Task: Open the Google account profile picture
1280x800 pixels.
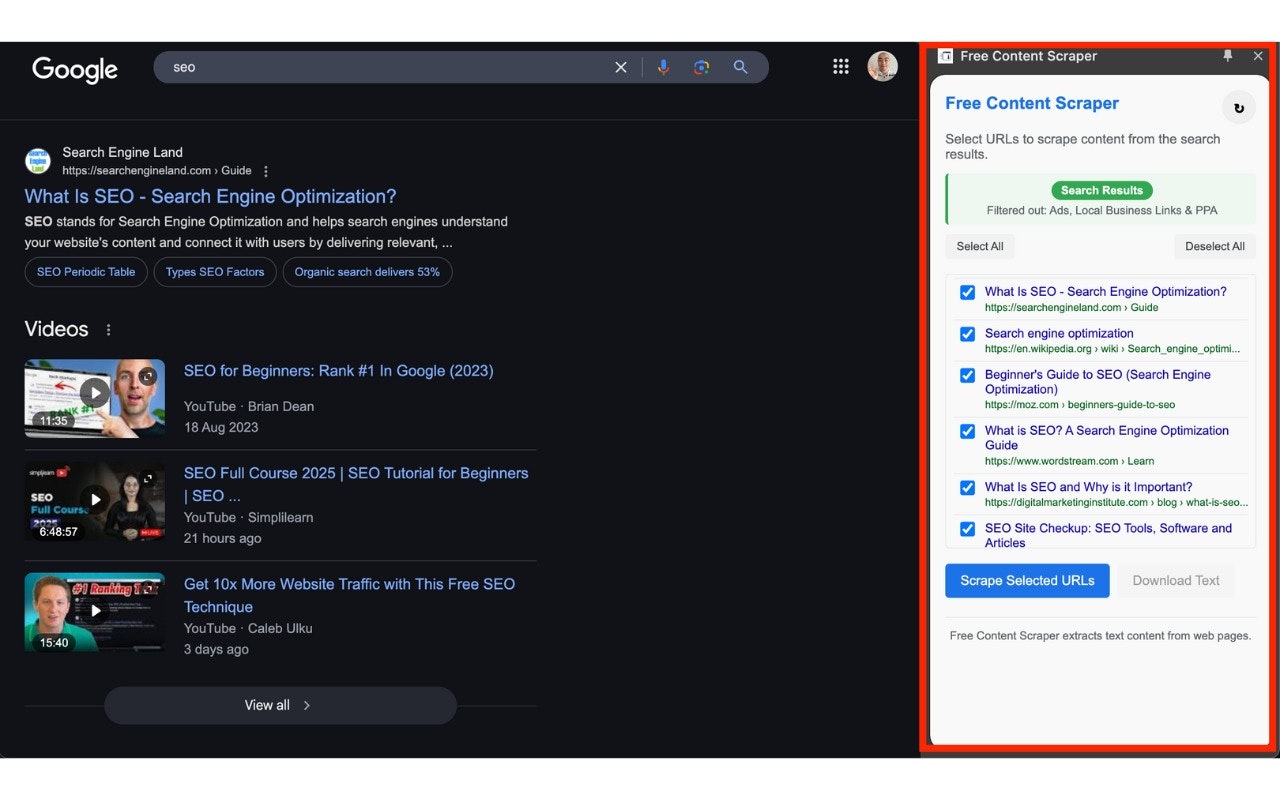Action: [x=882, y=66]
